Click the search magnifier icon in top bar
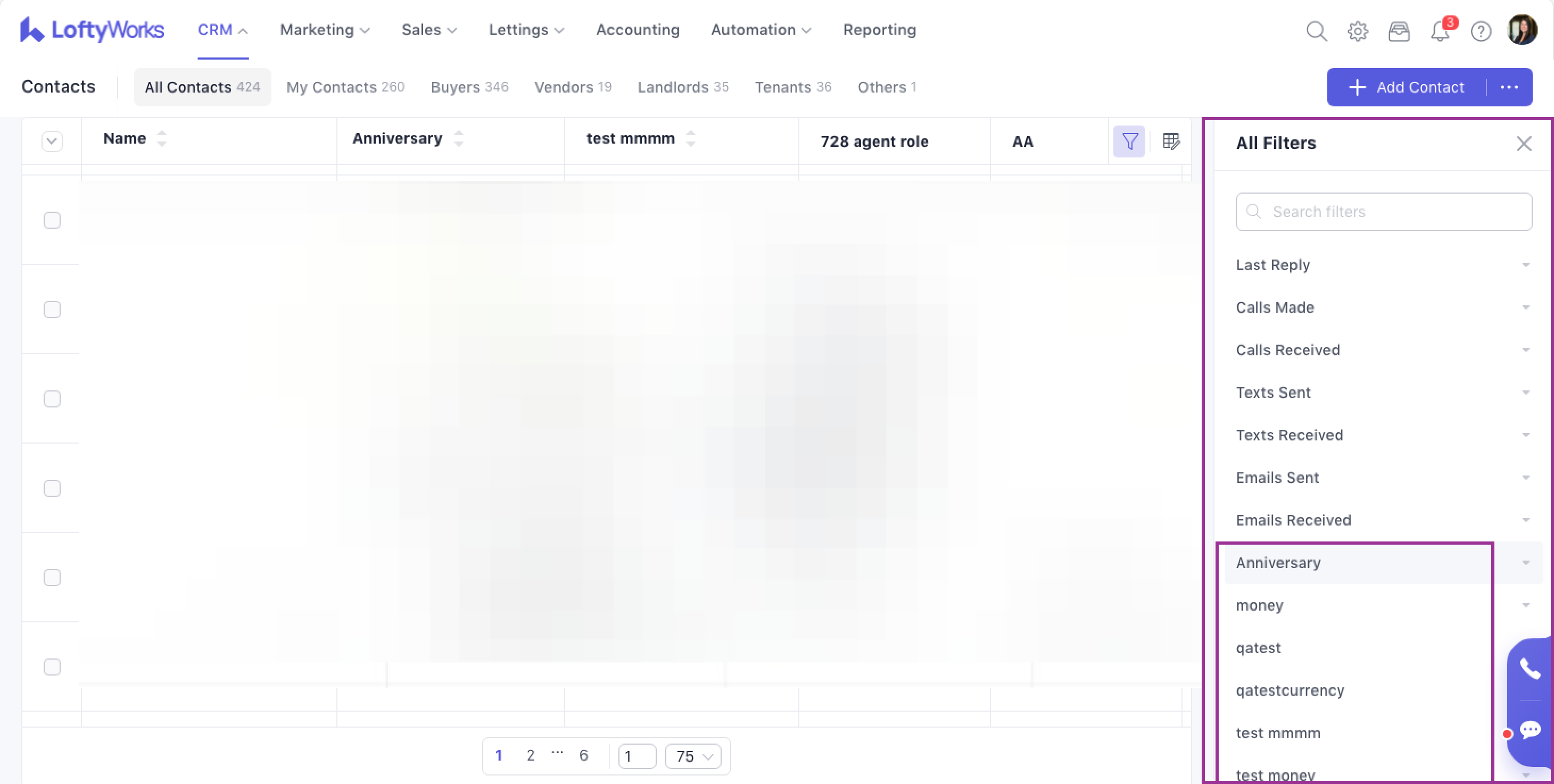 [1316, 31]
